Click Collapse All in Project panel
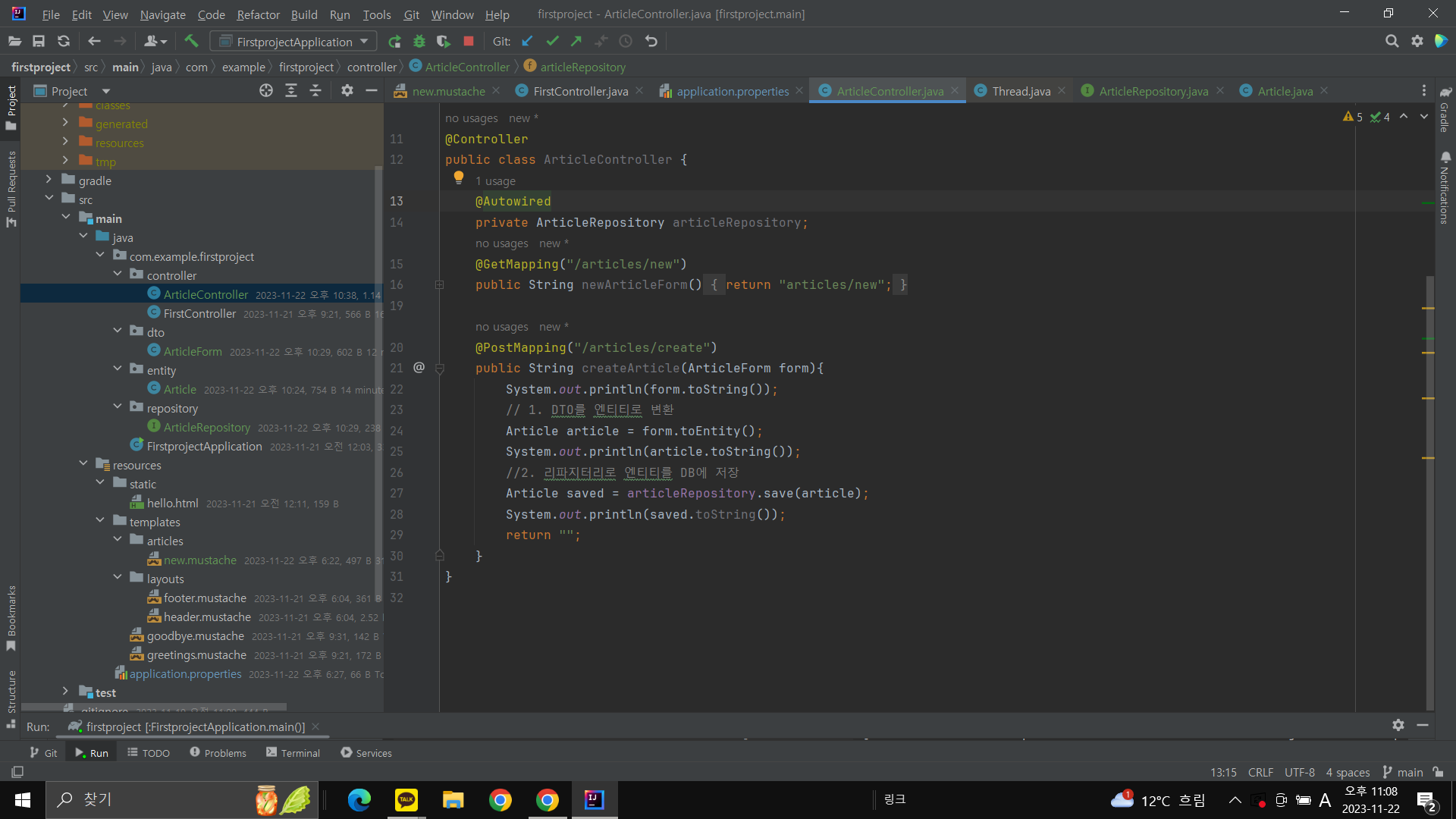Image resolution: width=1456 pixels, height=819 pixels. pyautogui.click(x=315, y=91)
